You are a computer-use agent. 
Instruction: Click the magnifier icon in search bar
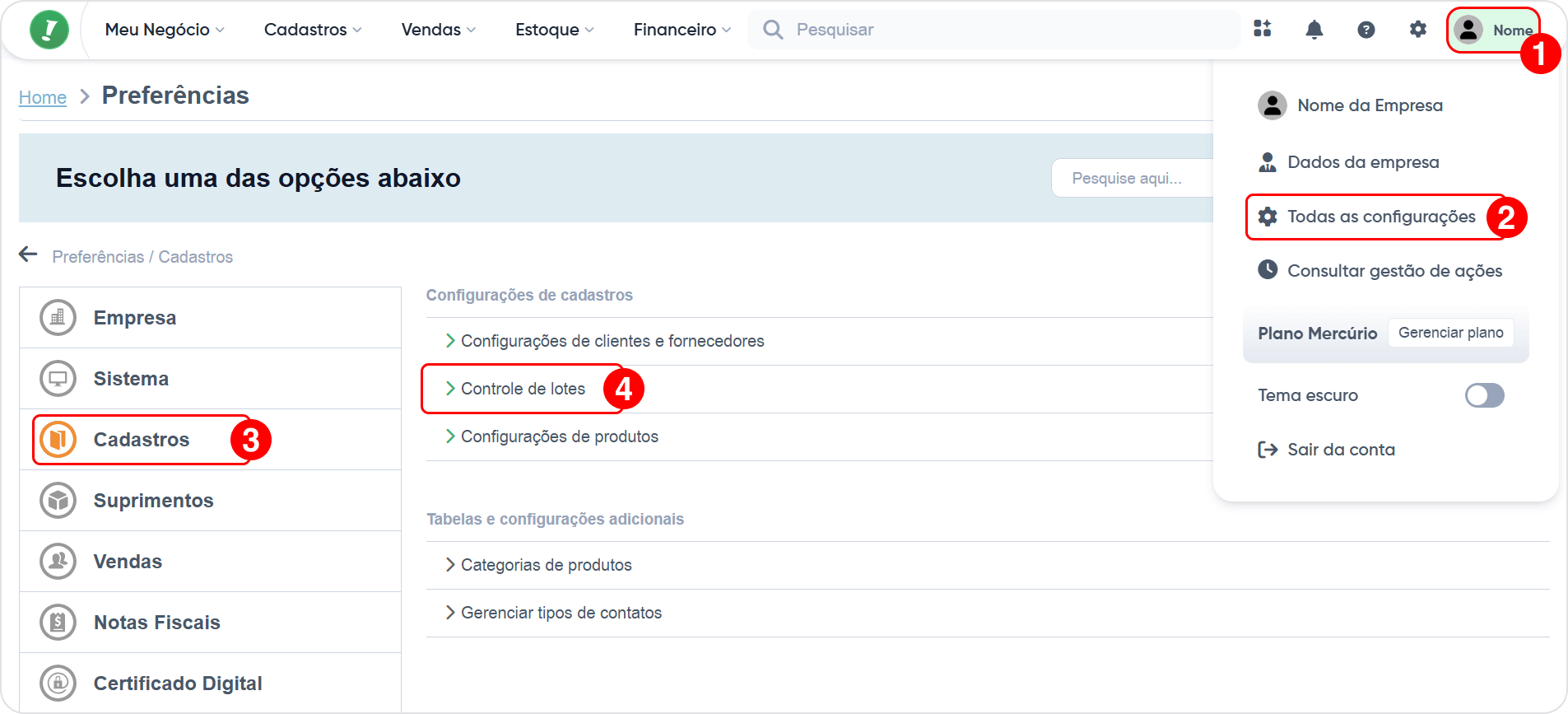pyautogui.click(x=773, y=30)
